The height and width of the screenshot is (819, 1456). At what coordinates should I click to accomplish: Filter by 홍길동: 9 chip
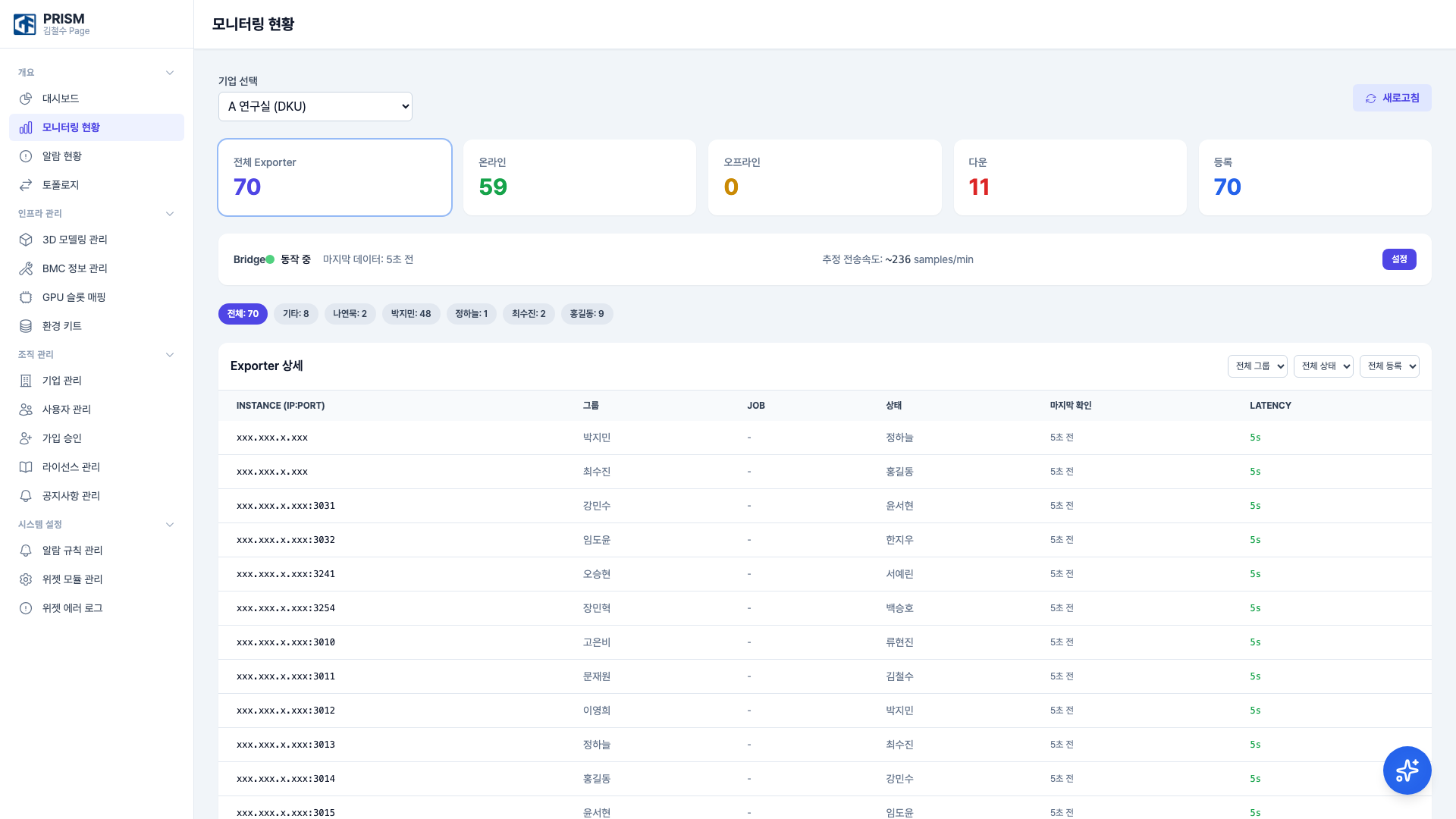[587, 314]
